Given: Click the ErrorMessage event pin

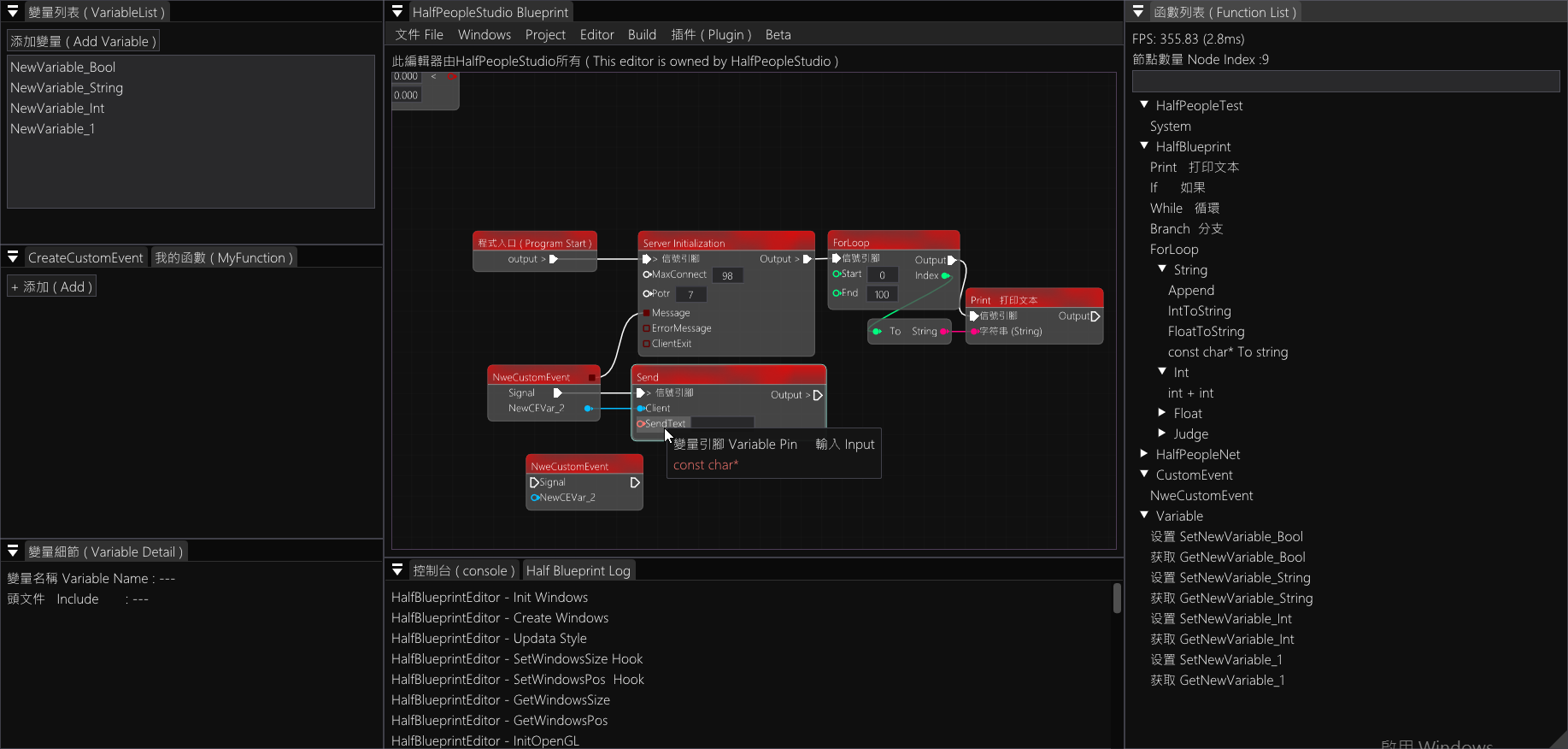Looking at the screenshot, I should (x=647, y=328).
